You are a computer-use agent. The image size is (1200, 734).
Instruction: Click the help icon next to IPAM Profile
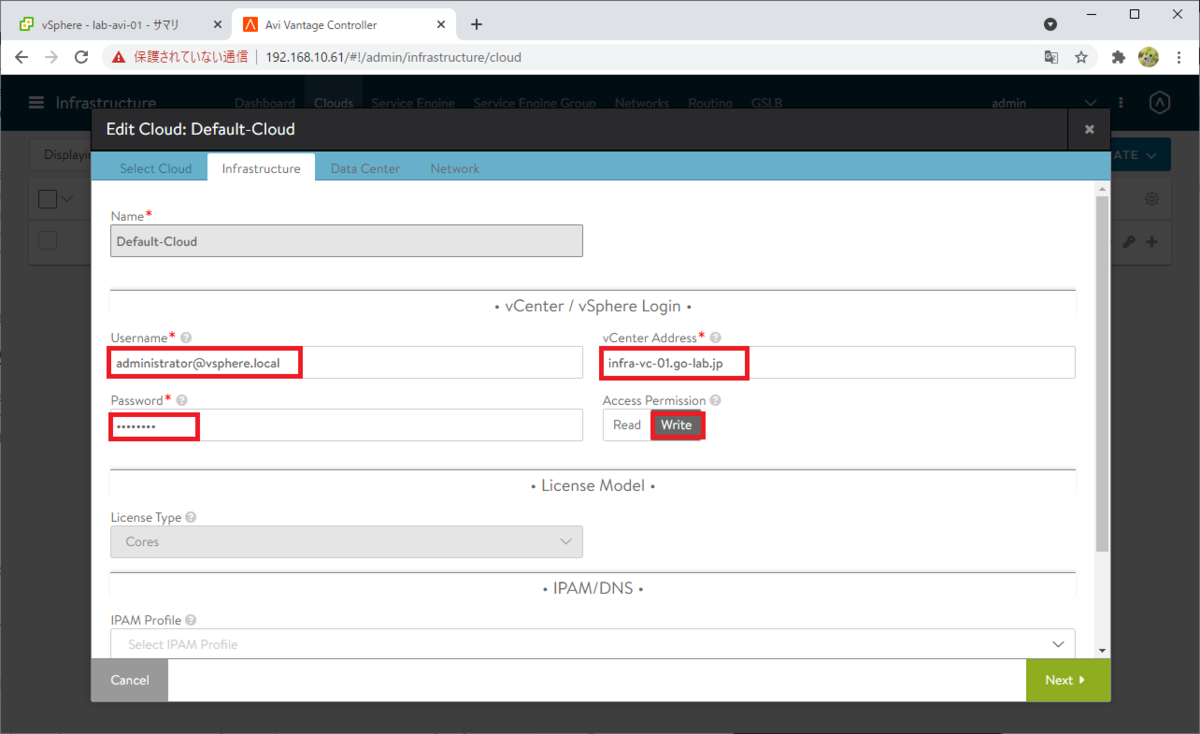pyautogui.click(x=190, y=621)
